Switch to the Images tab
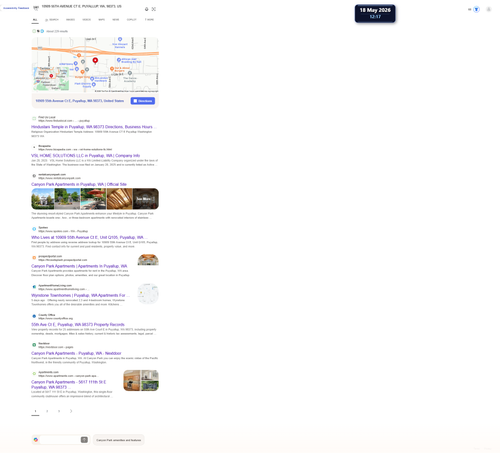The height and width of the screenshot is (453, 500). point(70,20)
